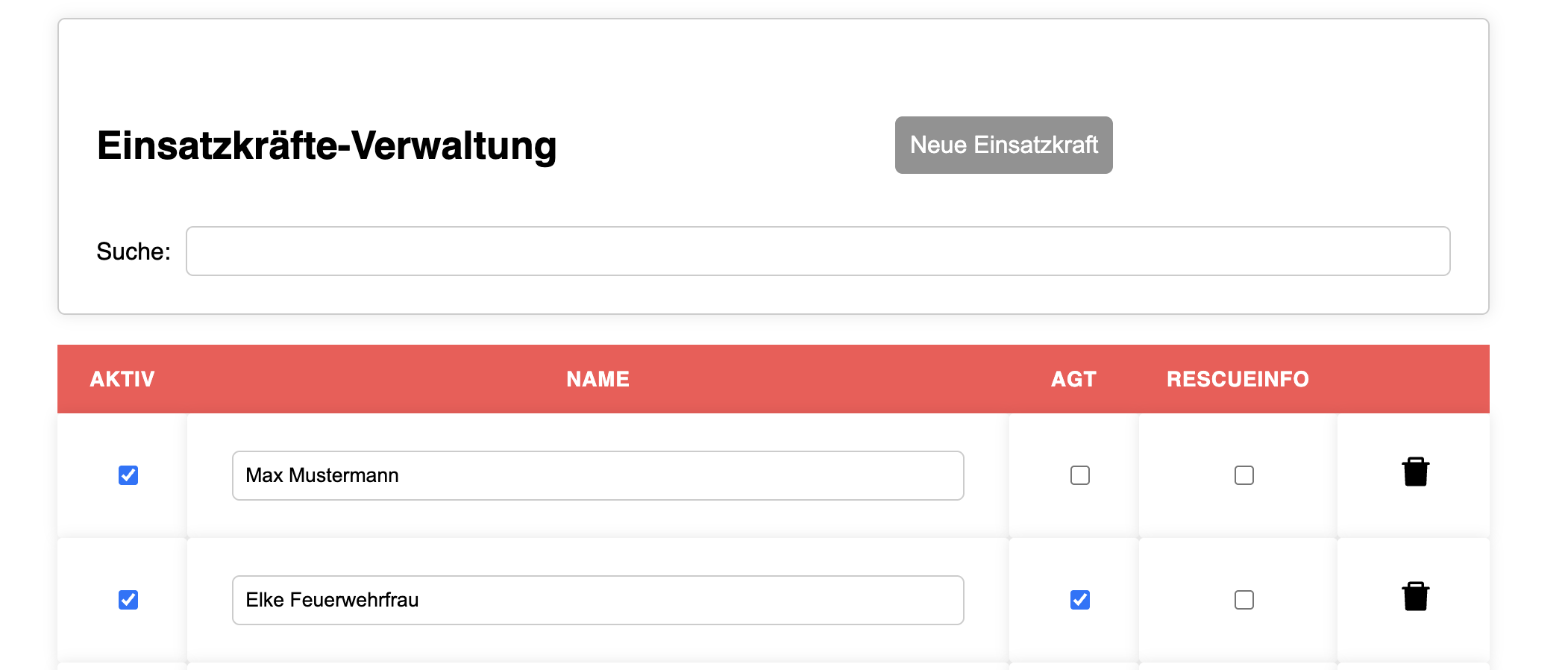The width and height of the screenshot is (1568, 670).
Task: Focus the Suche search field
Action: 818,251
